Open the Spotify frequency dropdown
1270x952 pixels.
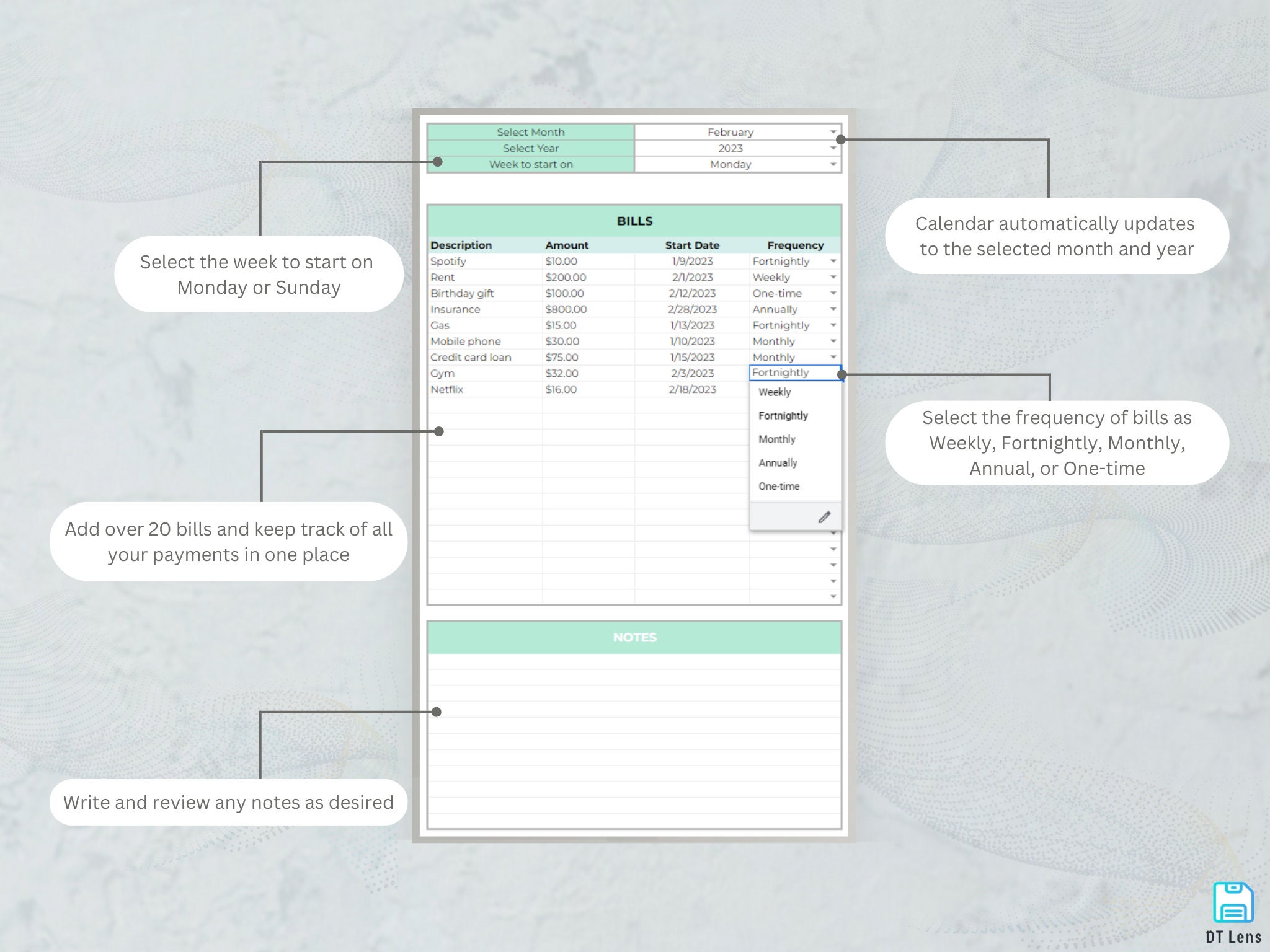click(832, 261)
